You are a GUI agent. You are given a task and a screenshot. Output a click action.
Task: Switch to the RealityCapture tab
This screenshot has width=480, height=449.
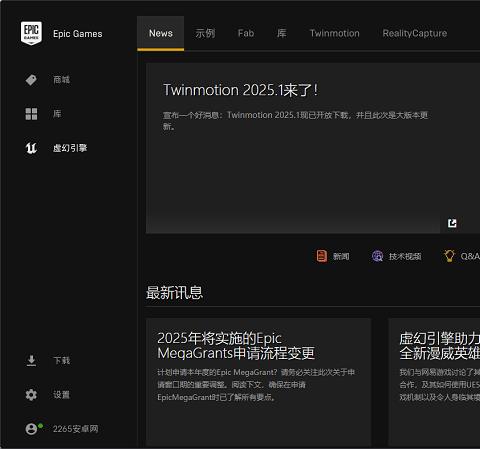415,33
